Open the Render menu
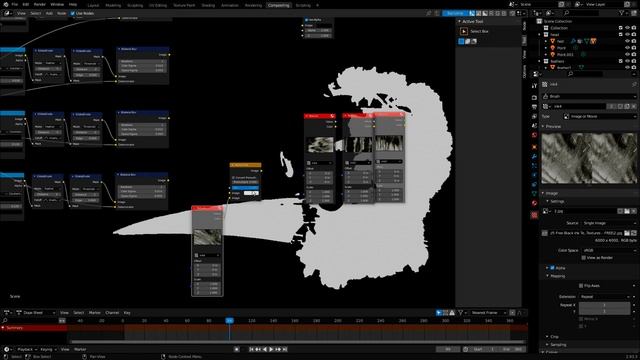Viewport: 640px width, 360px height. 40,4
